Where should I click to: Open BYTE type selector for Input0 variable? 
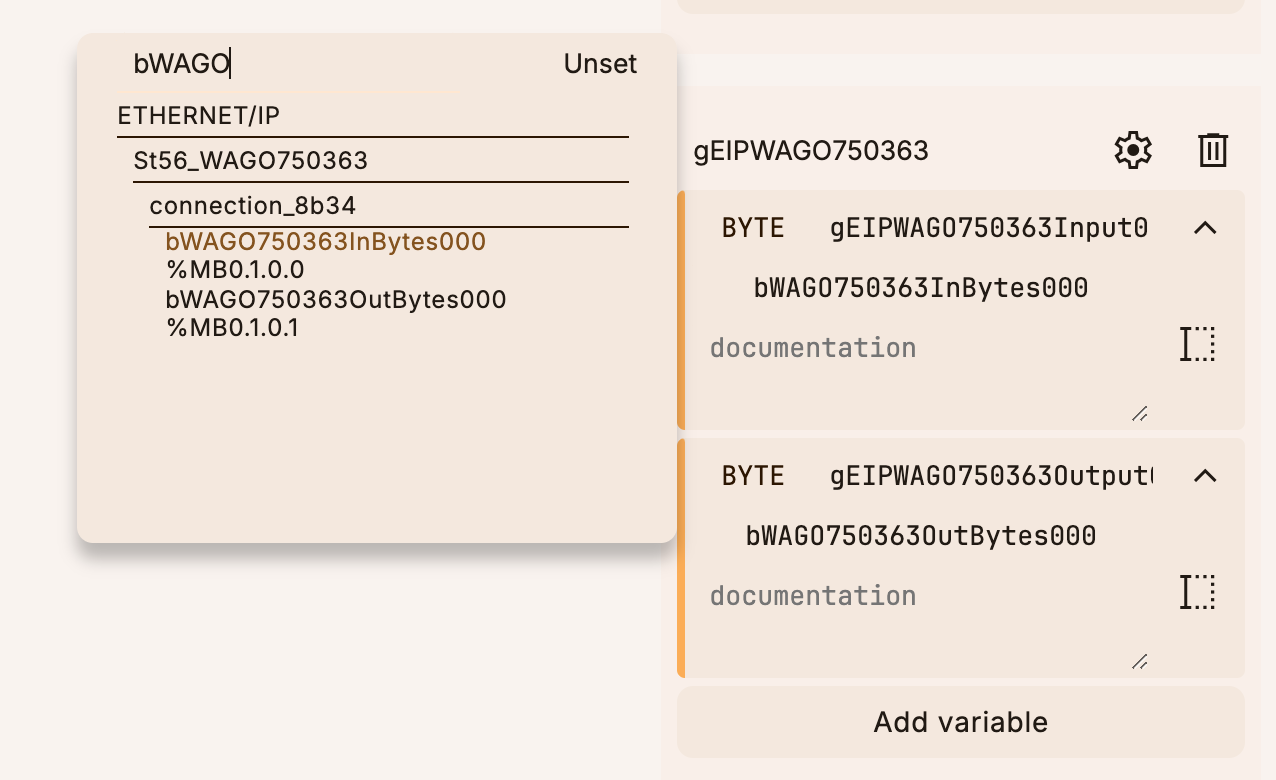(x=753, y=228)
